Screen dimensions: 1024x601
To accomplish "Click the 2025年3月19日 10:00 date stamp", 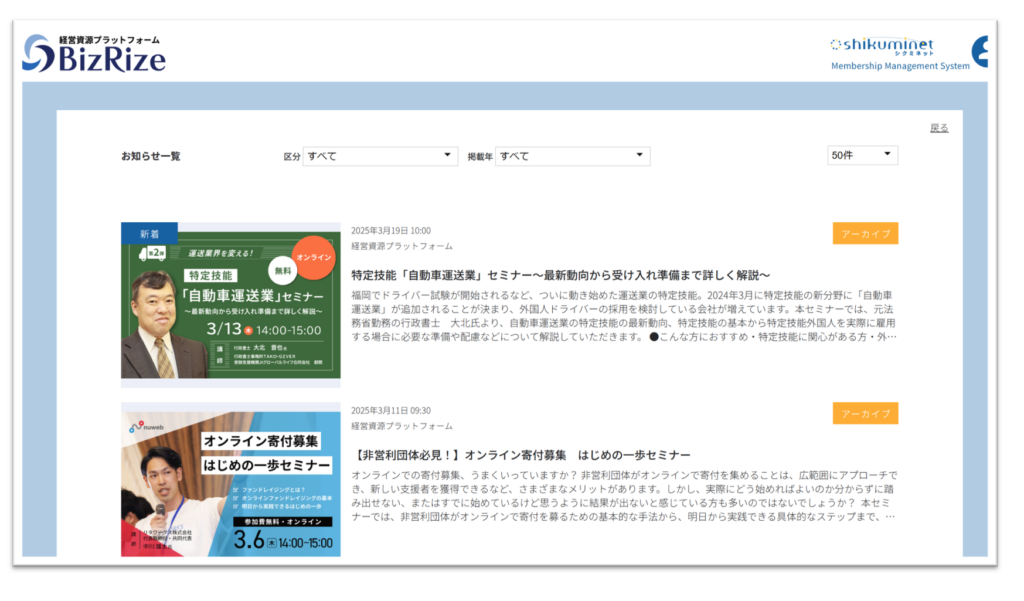I will click(391, 231).
